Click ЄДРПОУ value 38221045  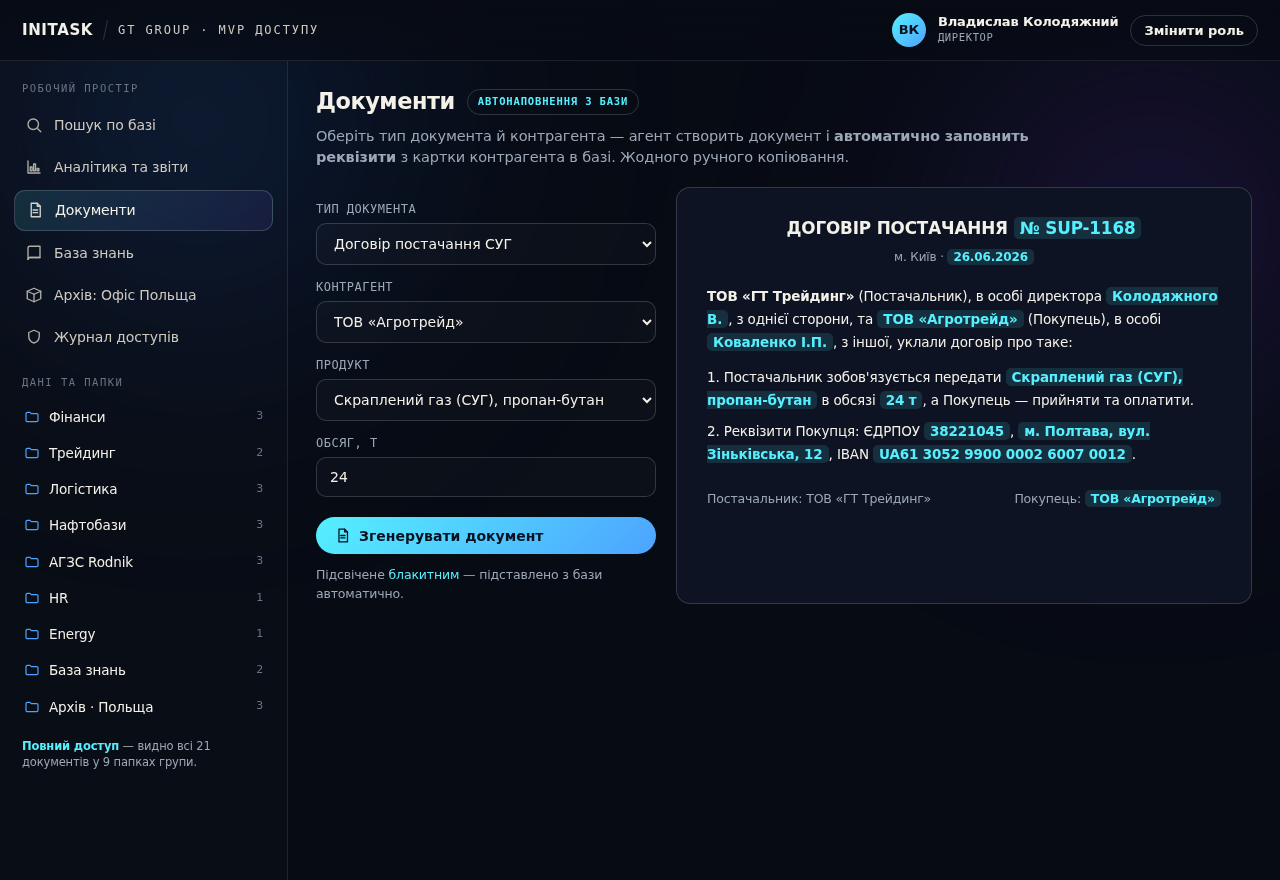pyautogui.click(x=967, y=431)
